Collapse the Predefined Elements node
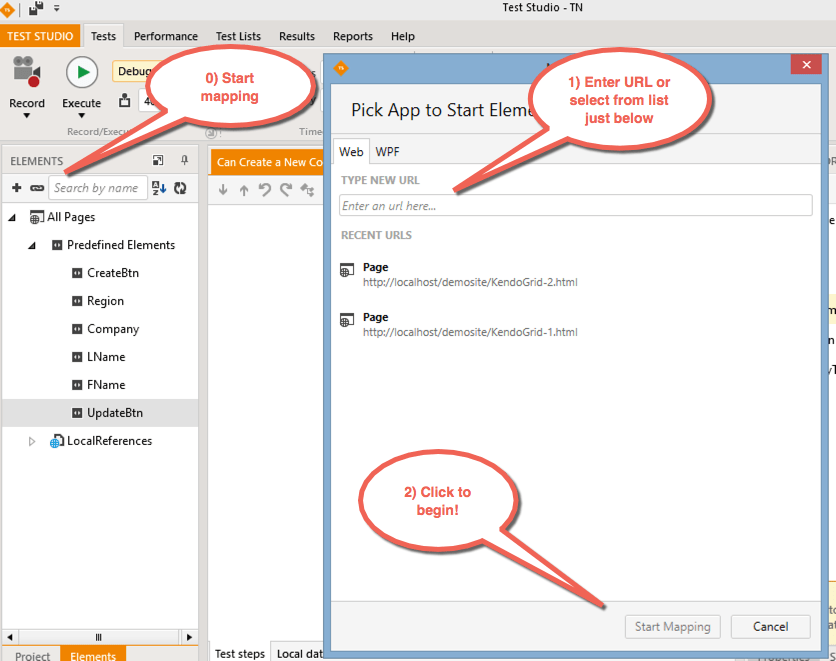The height and width of the screenshot is (661, 836). tap(32, 246)
